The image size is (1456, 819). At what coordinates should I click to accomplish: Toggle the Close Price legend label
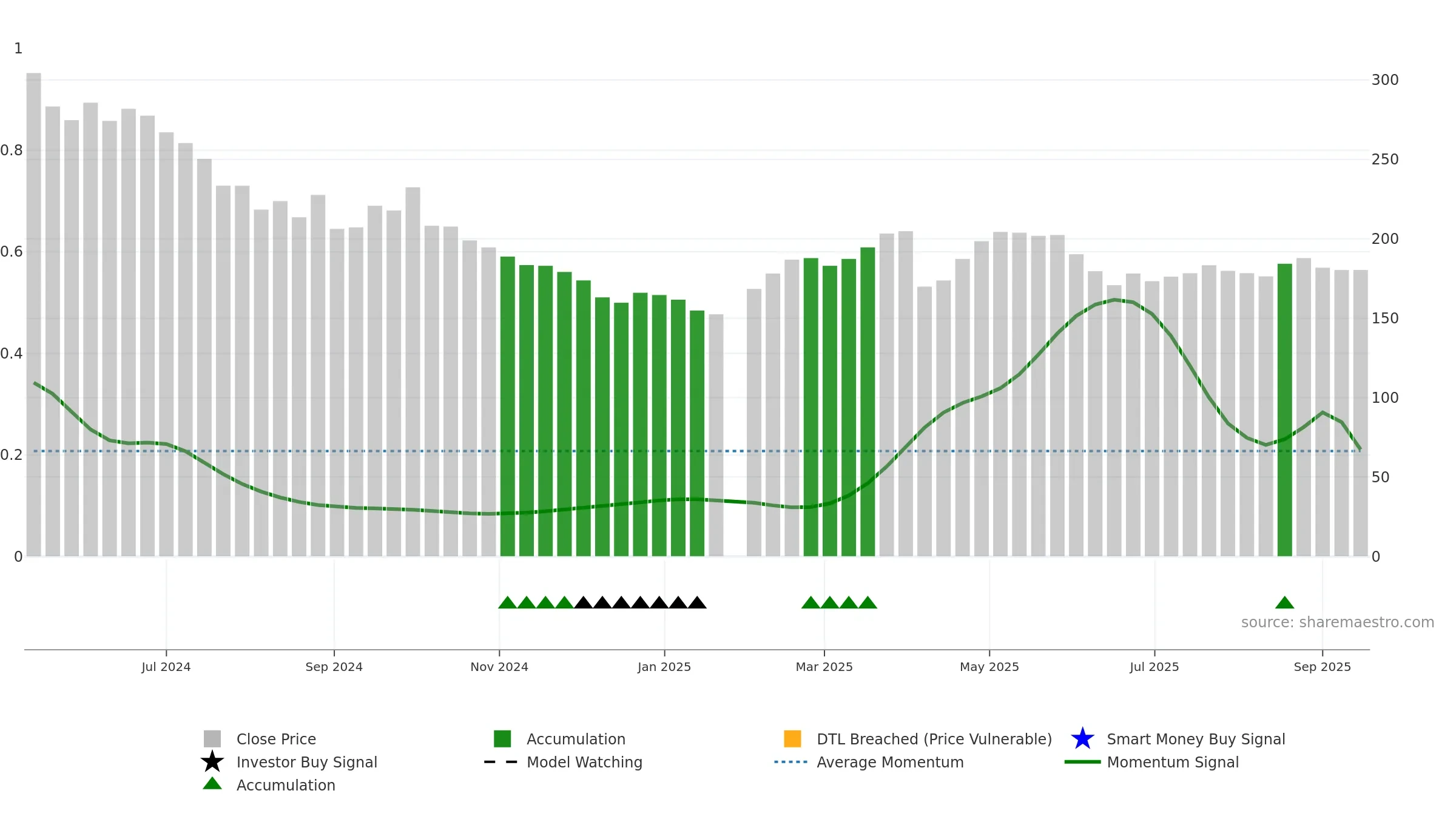(x=276, y=739)
